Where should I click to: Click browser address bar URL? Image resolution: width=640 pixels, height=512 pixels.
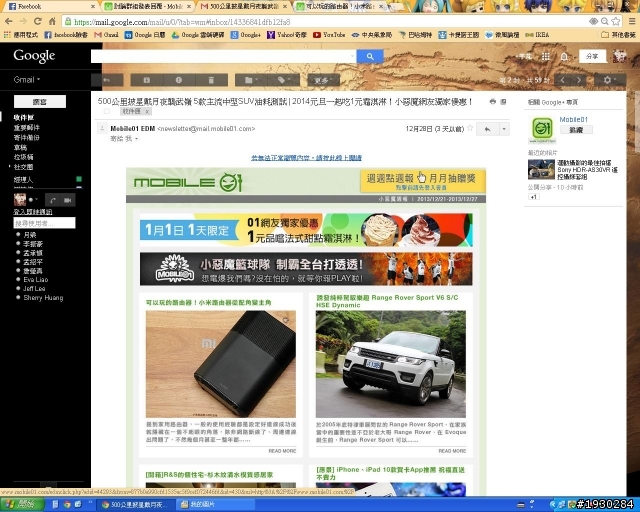(x=182, y=22)
